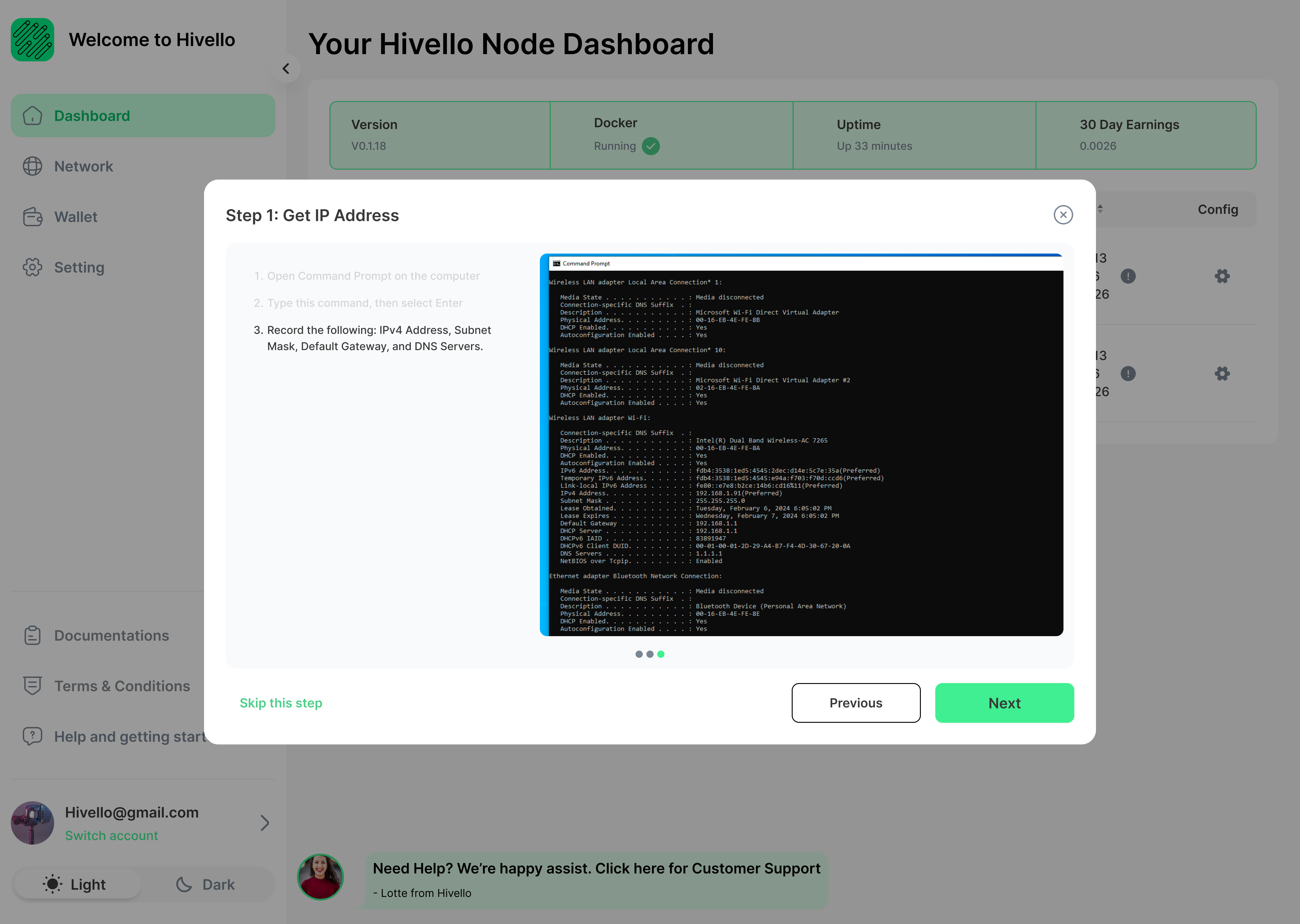Click the Setting gear sidebar icon
This screenshot has height=924, width=1300.
click(x=32, y=267)
